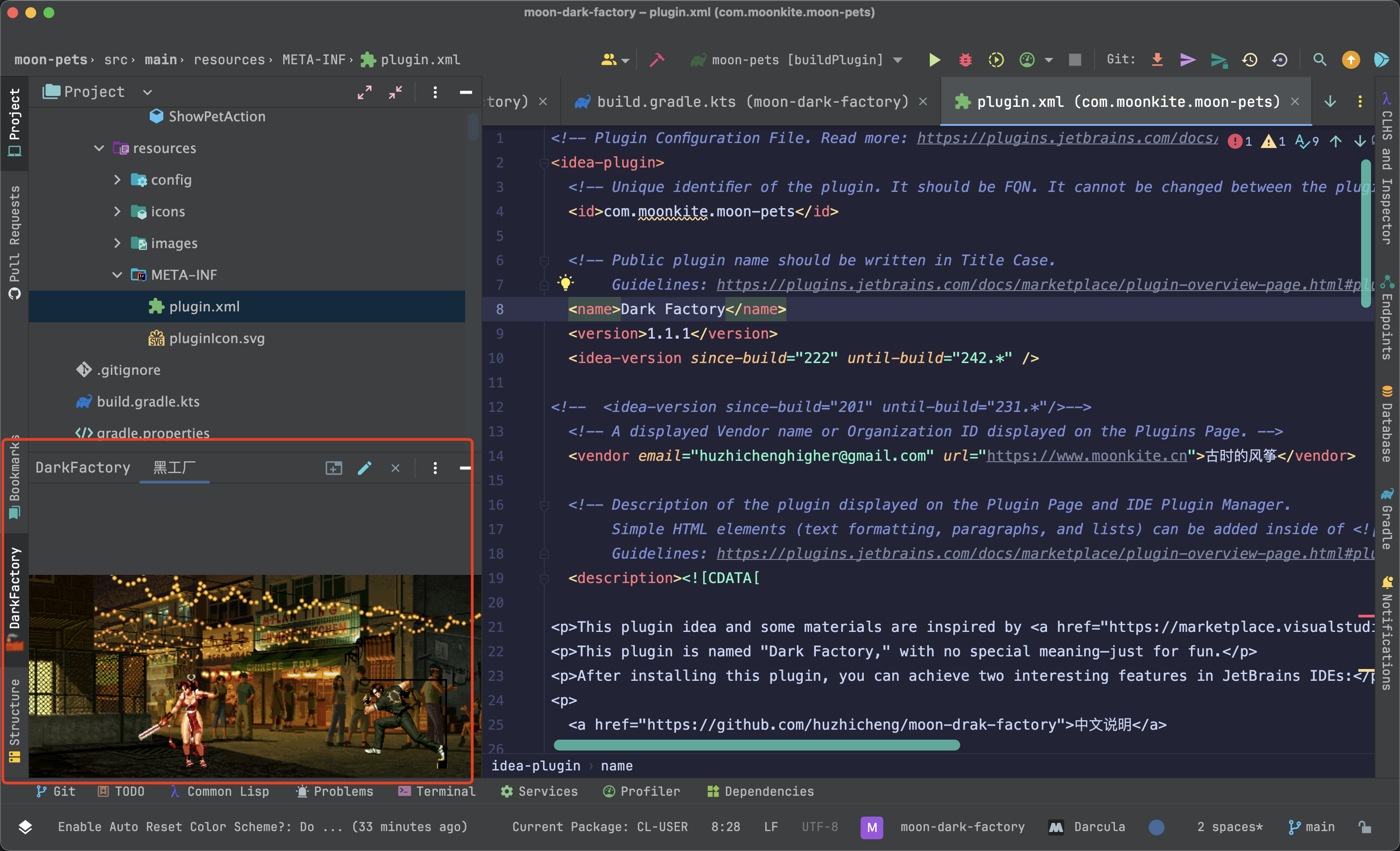Expand the config folder

click(117, 180)
